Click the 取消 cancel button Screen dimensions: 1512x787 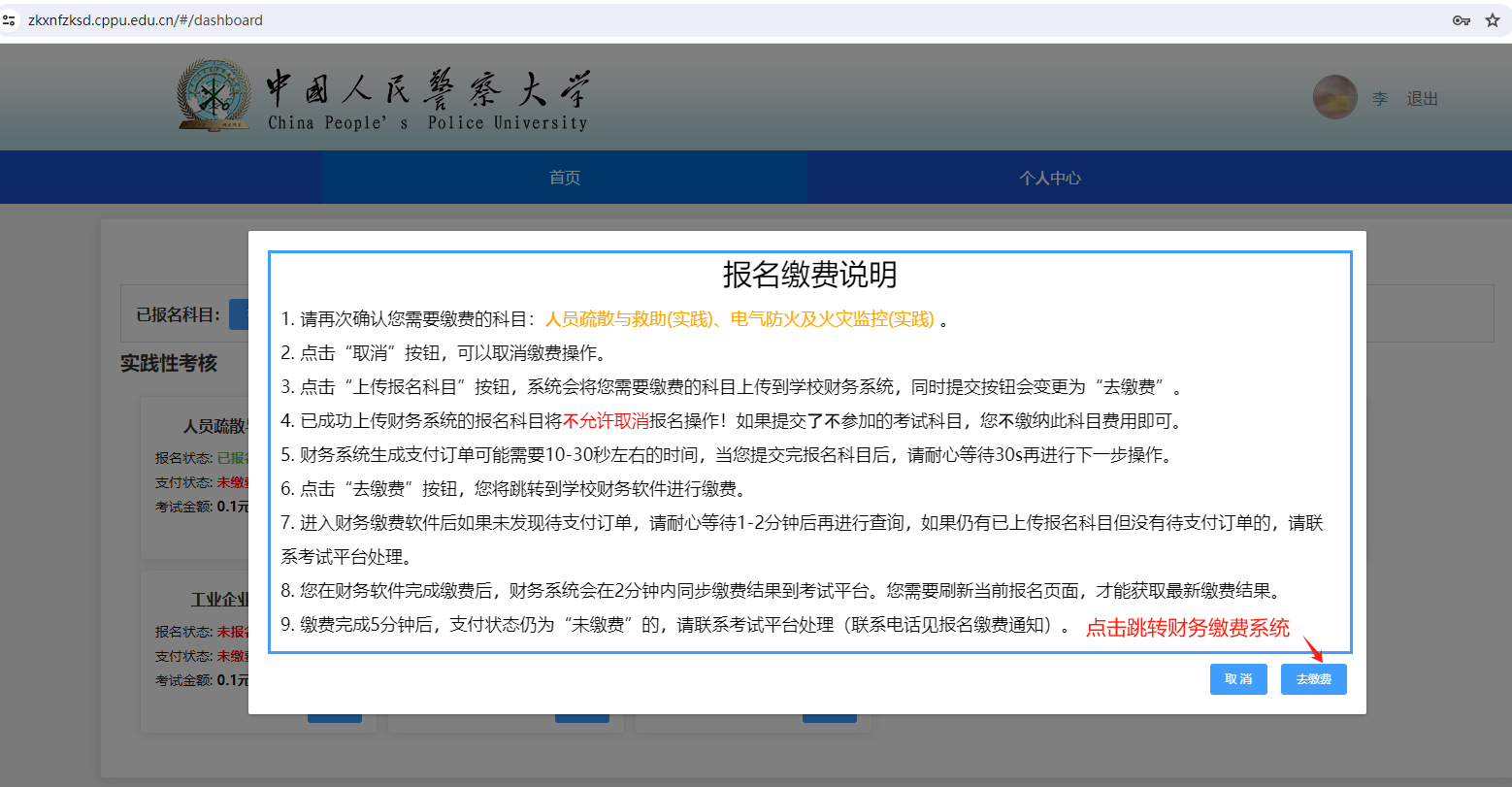1238,678
